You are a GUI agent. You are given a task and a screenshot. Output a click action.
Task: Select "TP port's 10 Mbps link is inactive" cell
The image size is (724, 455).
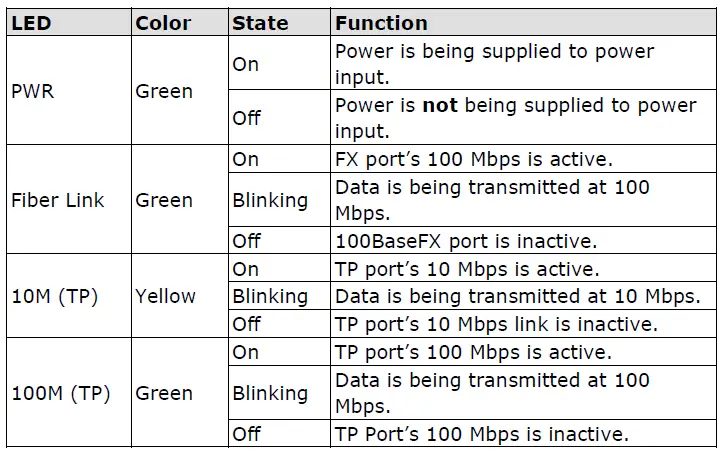pos(497,324)
